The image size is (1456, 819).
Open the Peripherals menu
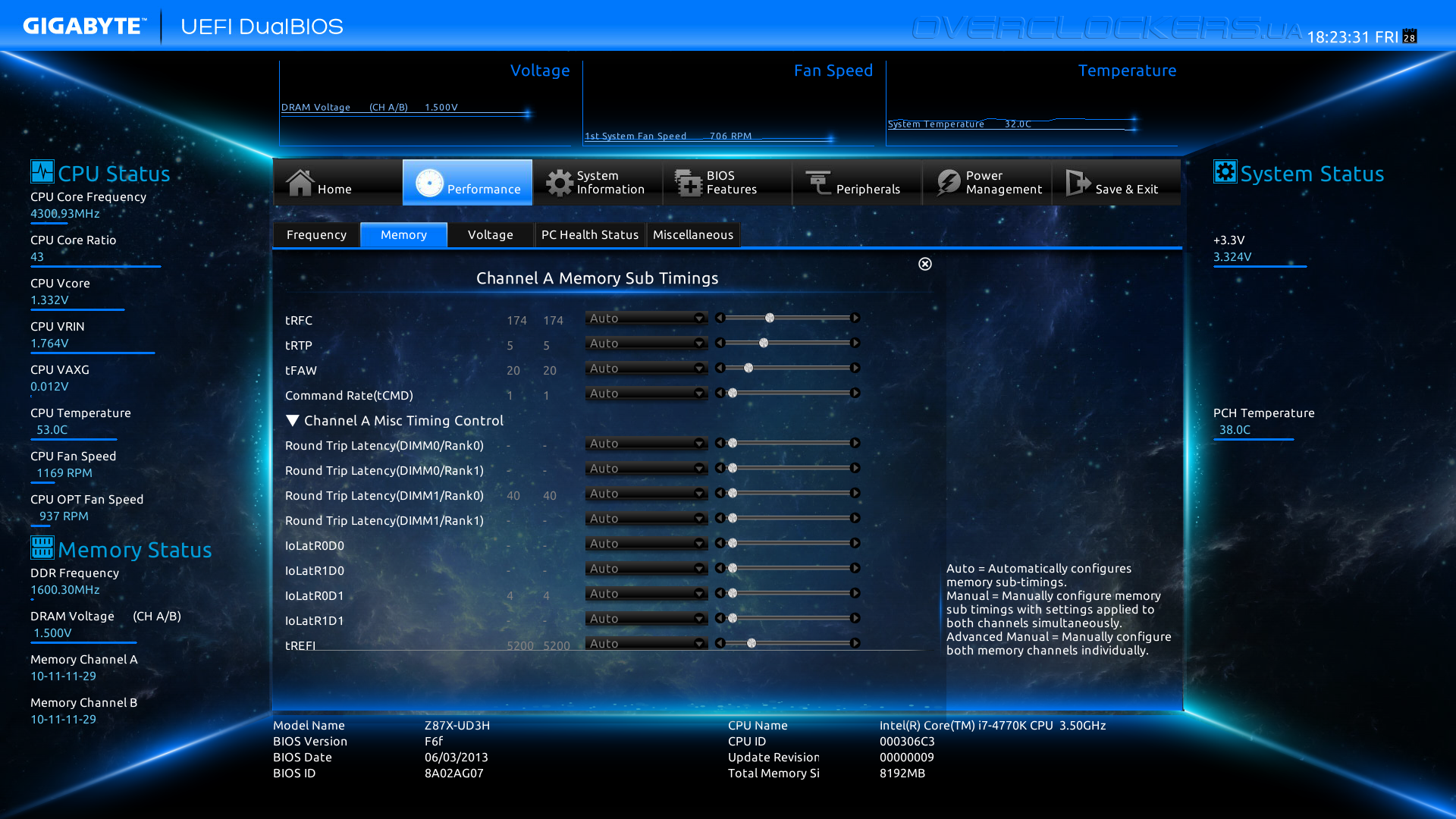pyautogui.click(x=858, y=183)
